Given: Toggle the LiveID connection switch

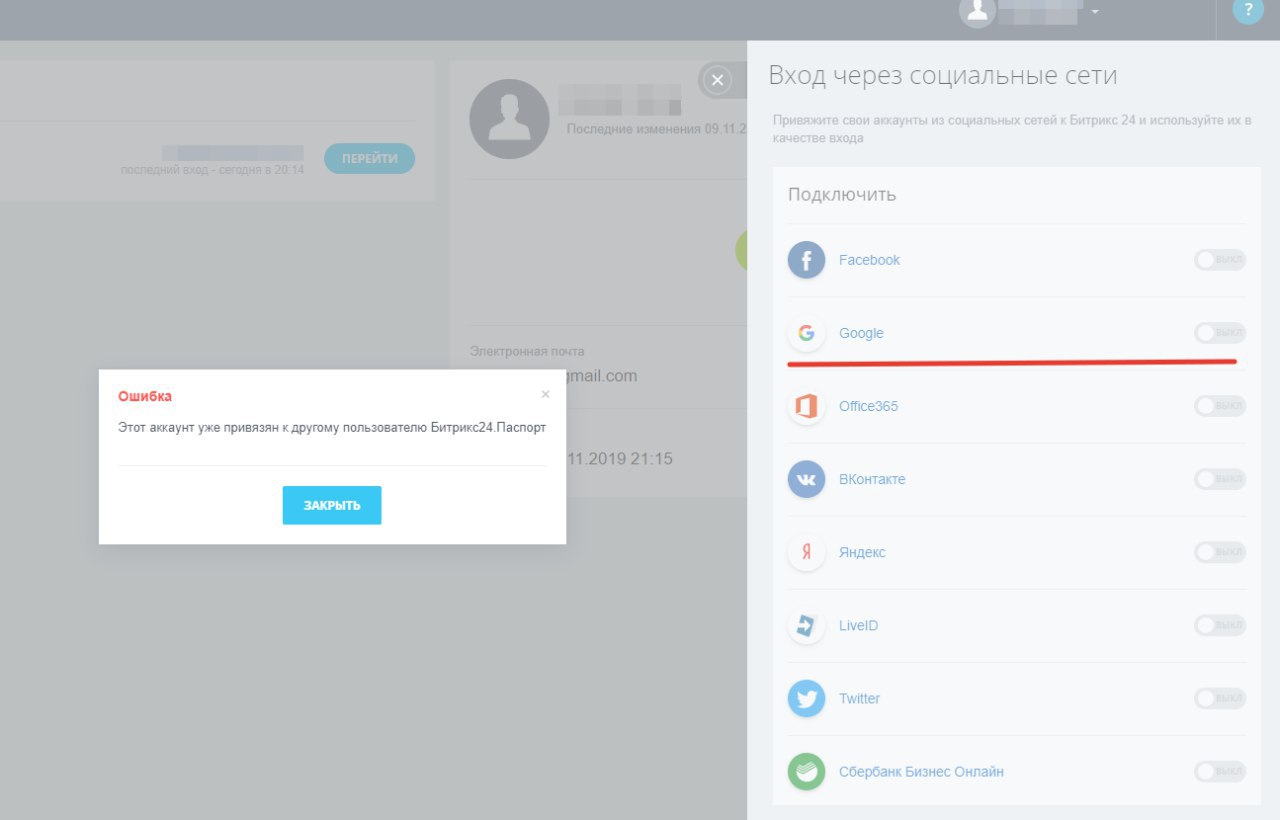Looking at the screenshot, I should (x=1220, y=625).
